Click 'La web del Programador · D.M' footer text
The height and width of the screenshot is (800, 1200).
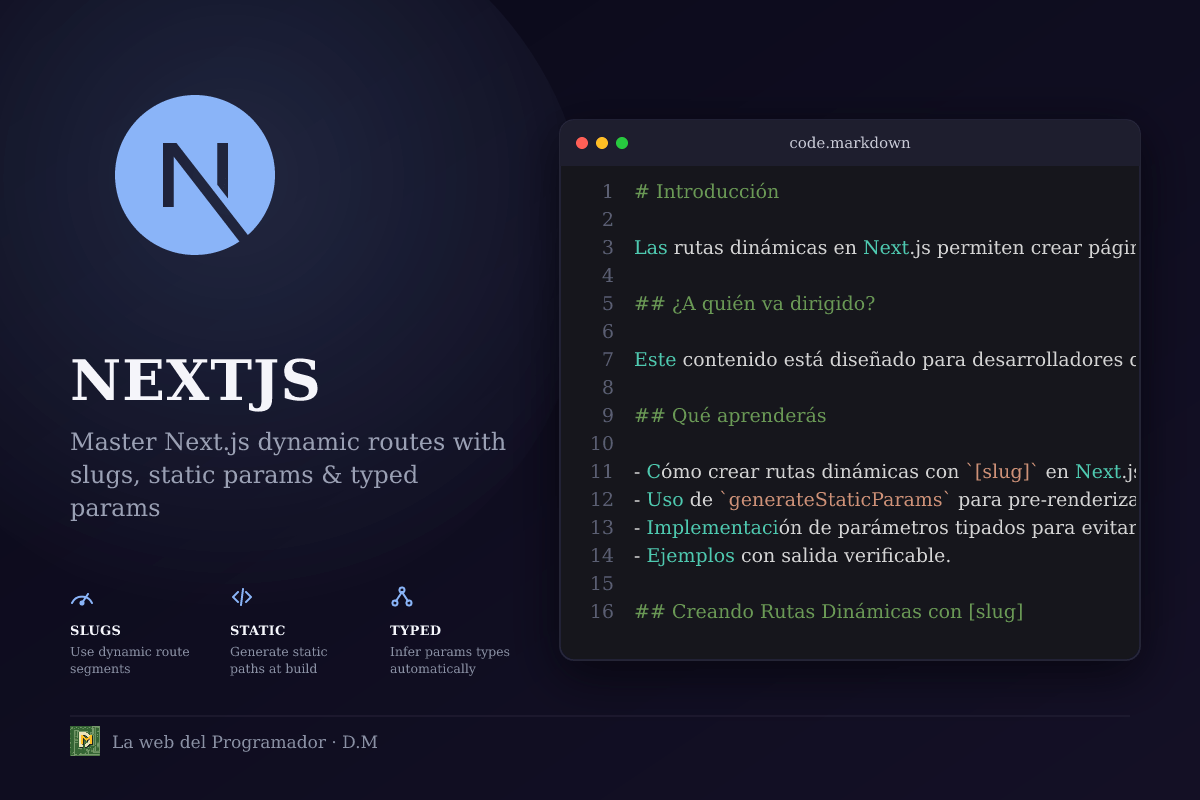245,742
